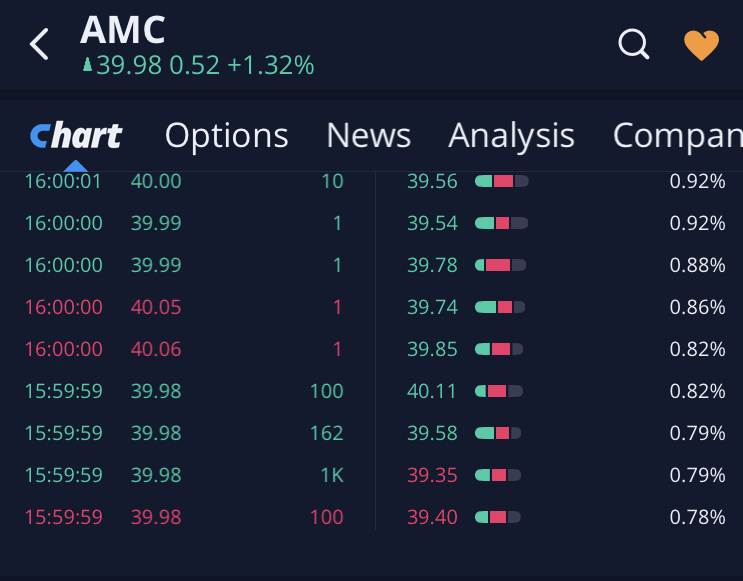Screen dimensions: 743x581
Task: Switch to the Options tab
Action: click(x=226, y=135)
